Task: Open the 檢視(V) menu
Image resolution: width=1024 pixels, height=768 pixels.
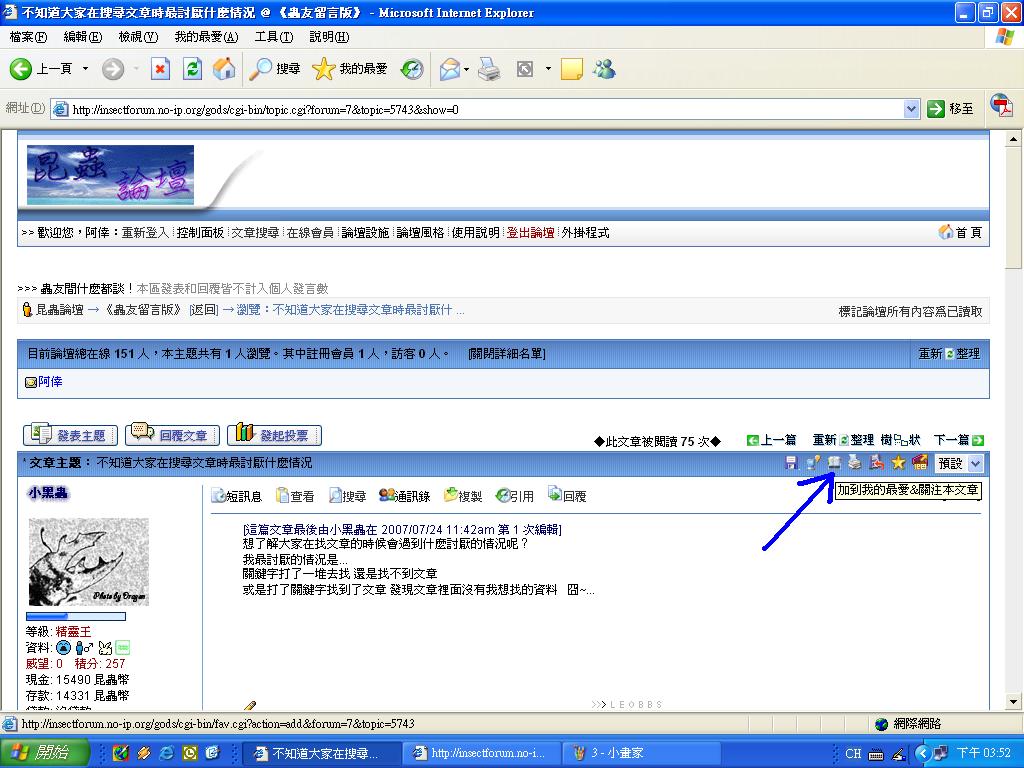Action: (138, 37)
